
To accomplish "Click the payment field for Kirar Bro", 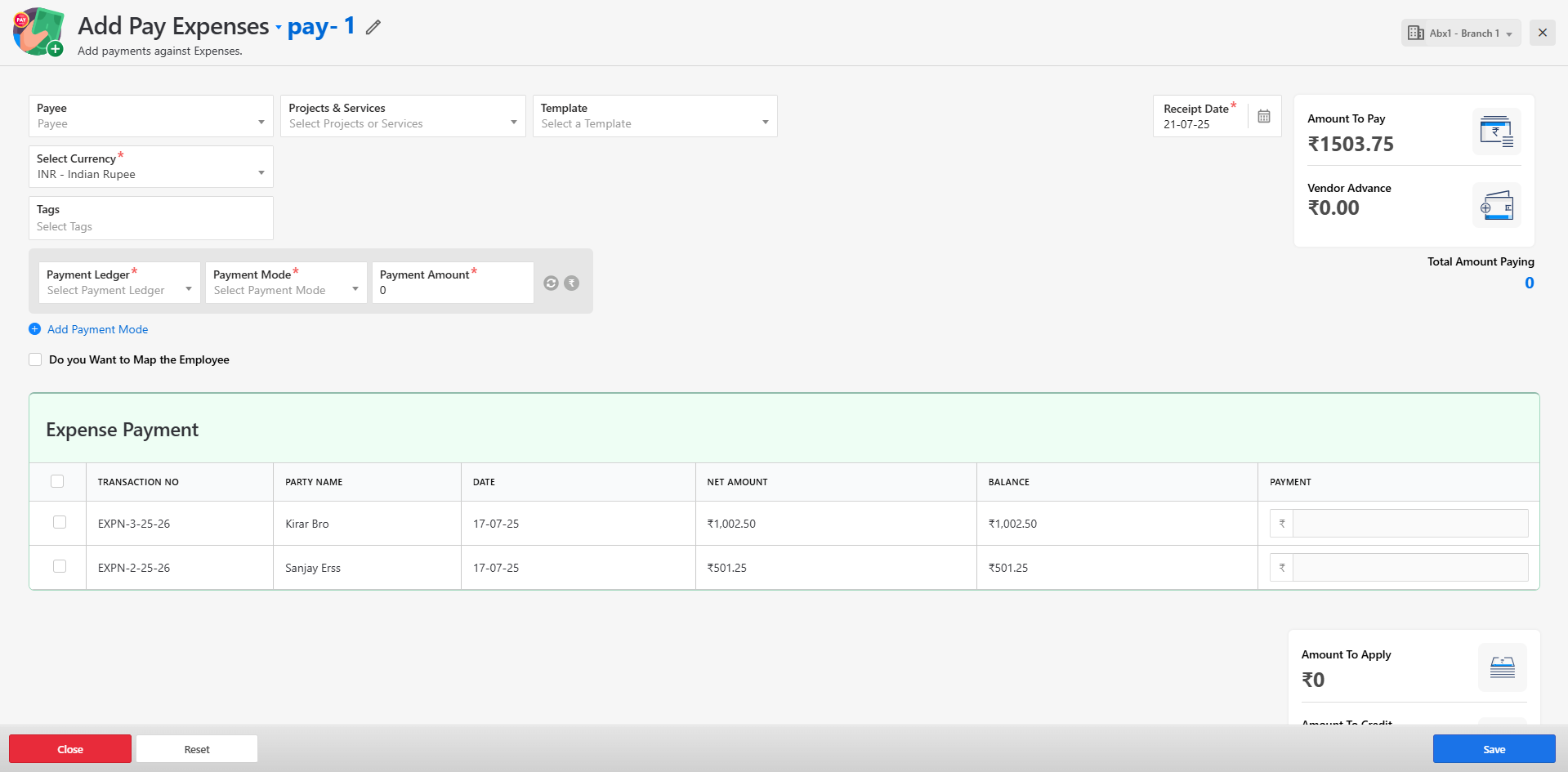I will coord(1409,524).
